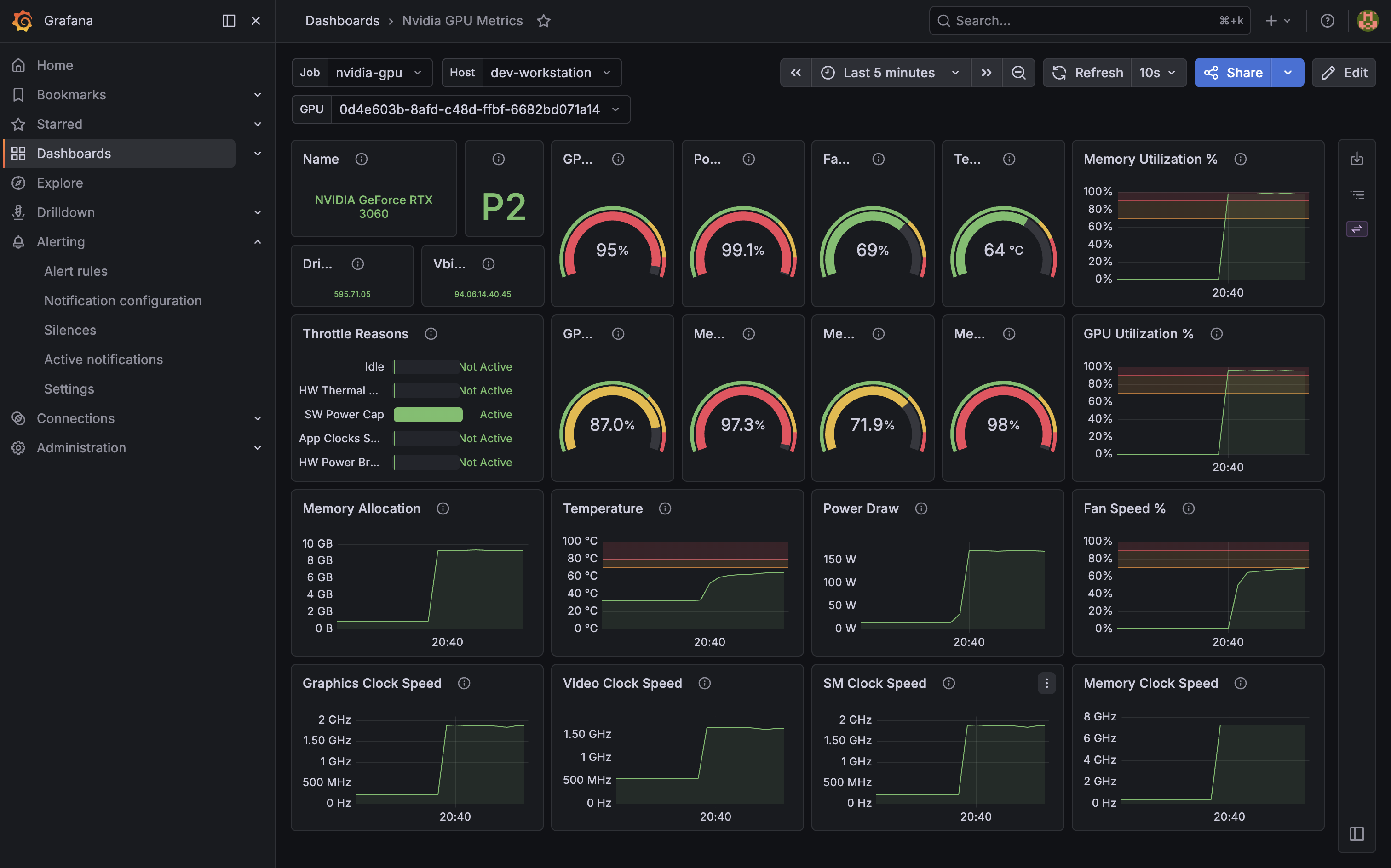
Task: Close the navigation menu
Action: point(256,21)
